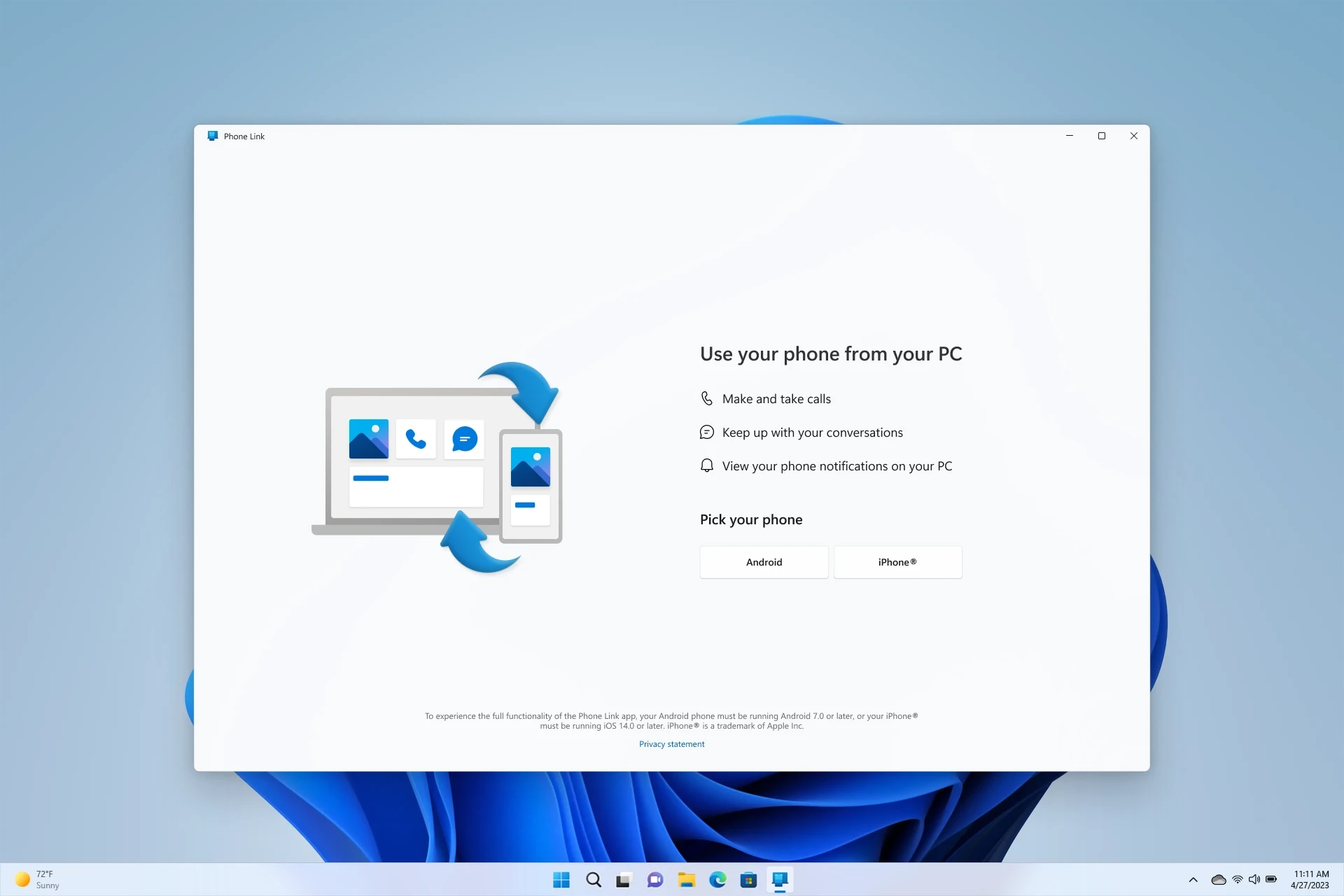Screen dimensions: 1344x896
Task: Click the Windows Start menu icon
Action: [x=561, y=880]
